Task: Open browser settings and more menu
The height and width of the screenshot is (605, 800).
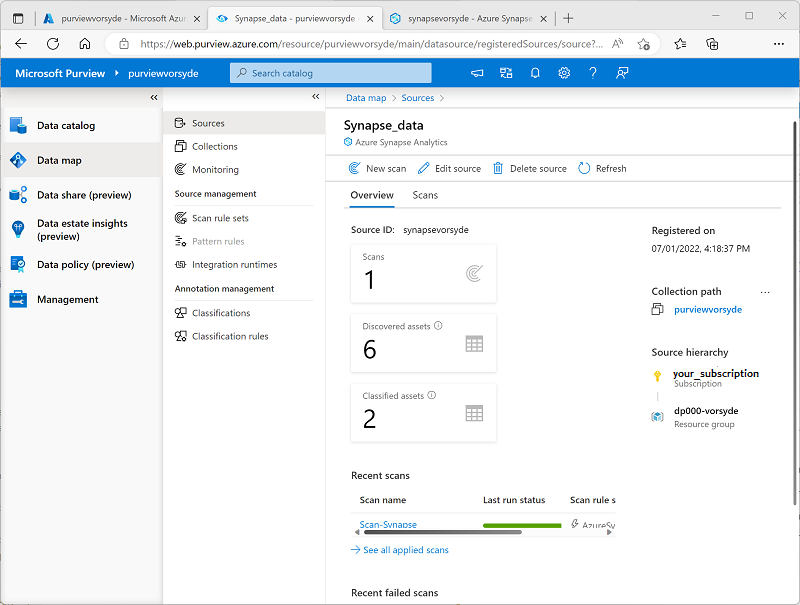Action: 779,44
